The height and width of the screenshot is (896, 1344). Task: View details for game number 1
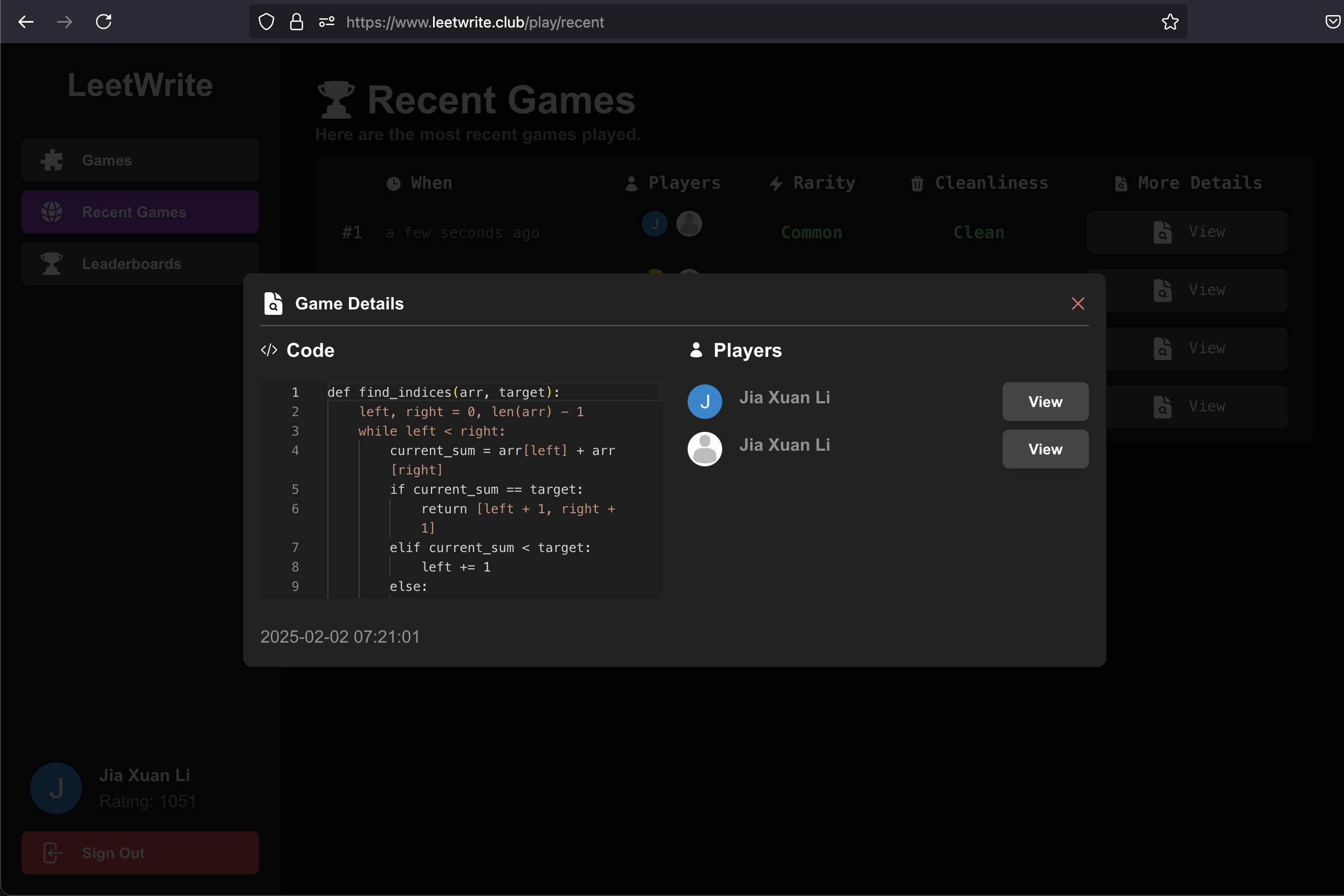[1188, 232]
